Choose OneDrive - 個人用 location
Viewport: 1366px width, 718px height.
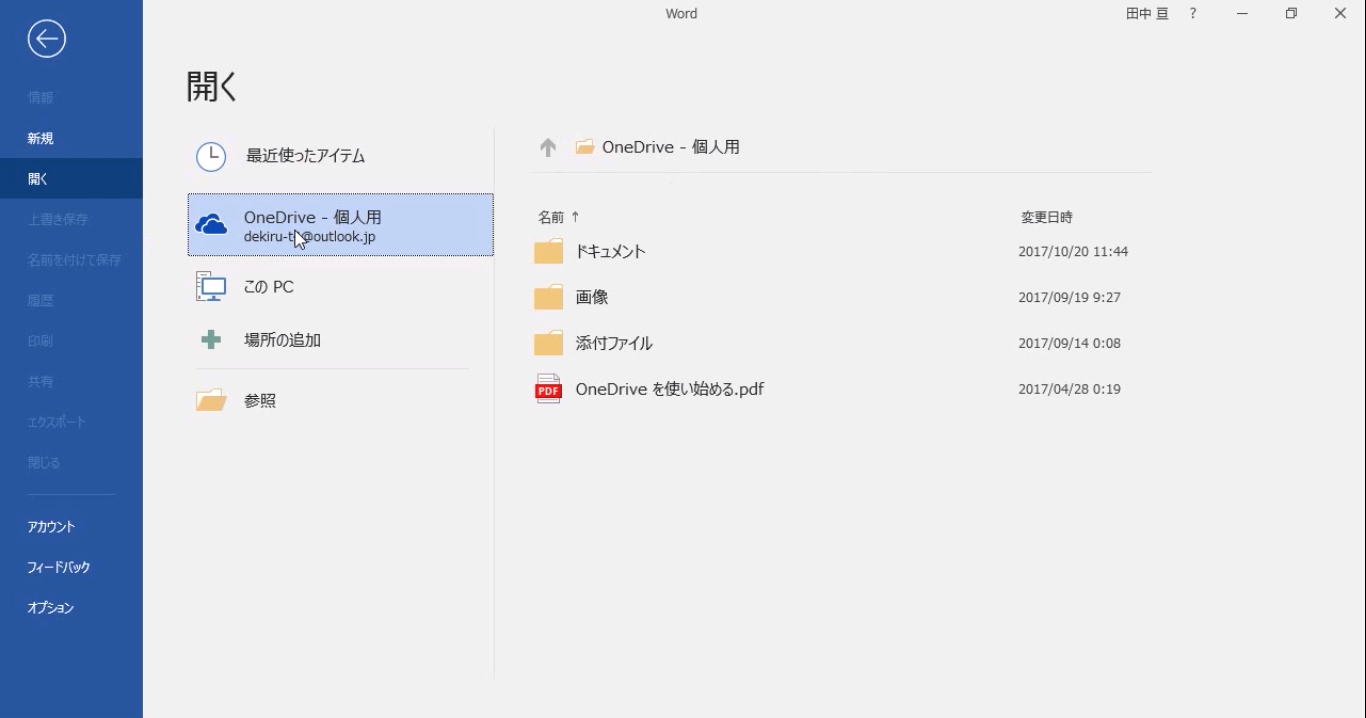click(x=340, y=225)
